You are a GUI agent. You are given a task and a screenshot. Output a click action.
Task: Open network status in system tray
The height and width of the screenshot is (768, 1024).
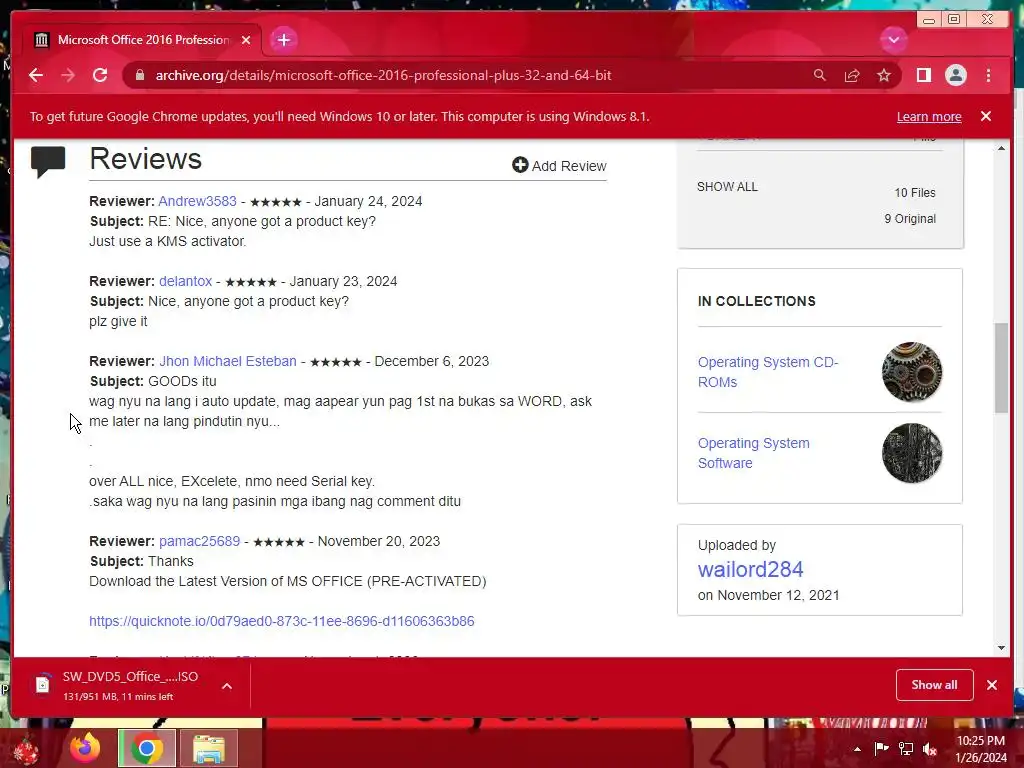tap(906, 748)
